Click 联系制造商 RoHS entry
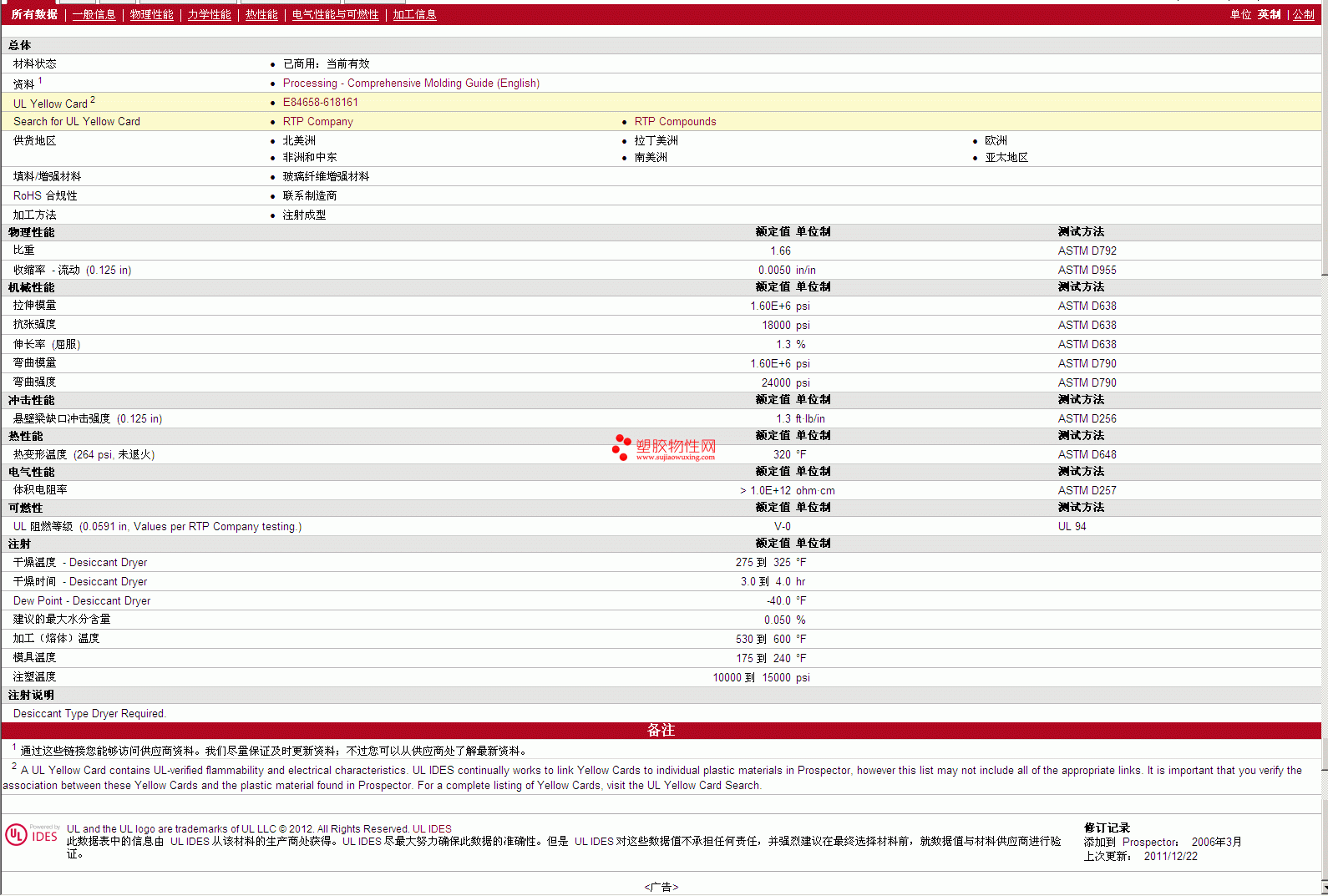Image resolution: width=1328 pixels, height=896 pixels. click(310, 195)
